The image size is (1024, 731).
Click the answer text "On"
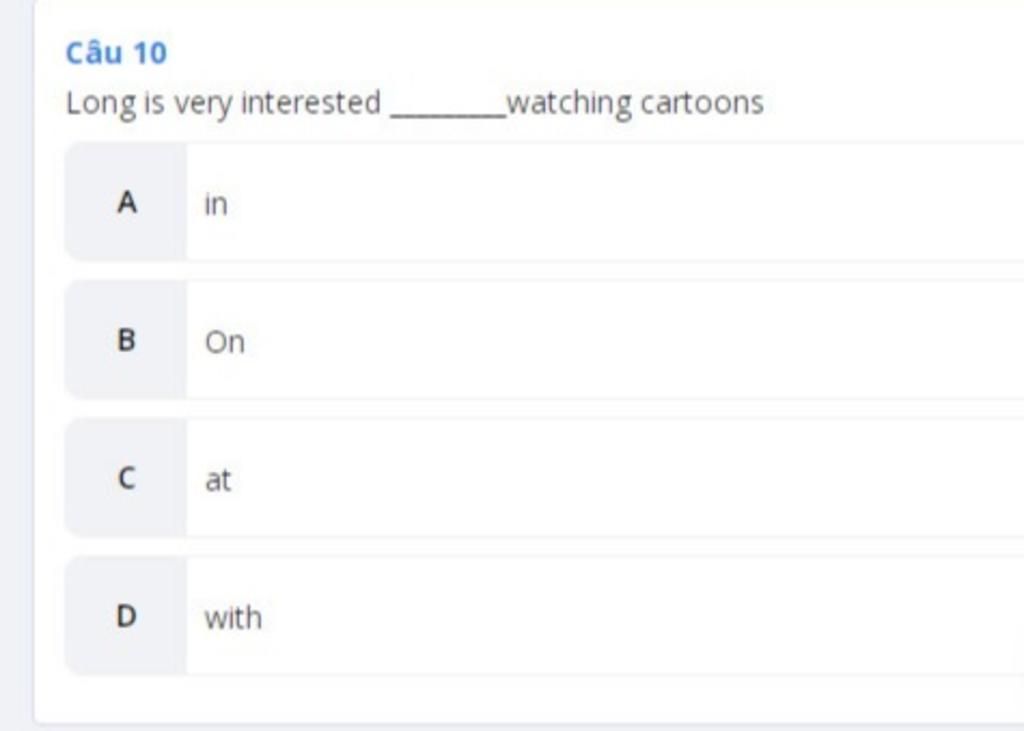[225, 342]
